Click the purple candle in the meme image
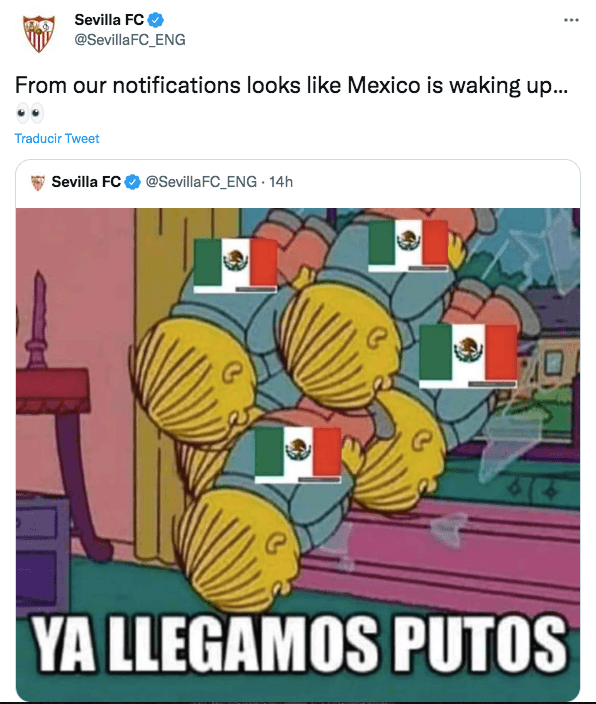This screenshot has height=704, width=596. [39, 319]
